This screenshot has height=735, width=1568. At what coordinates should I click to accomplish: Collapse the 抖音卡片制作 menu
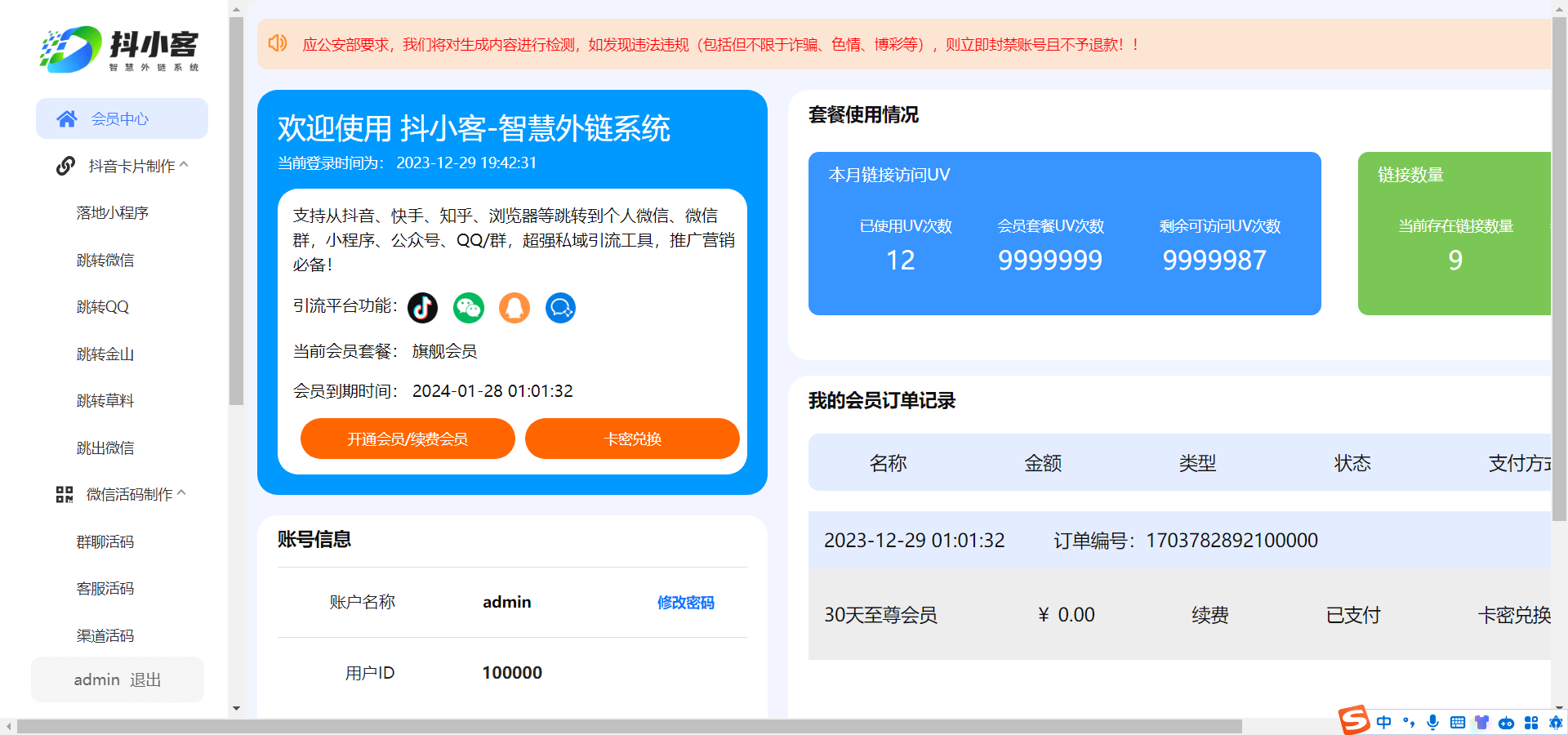click(x=185, y=165)
